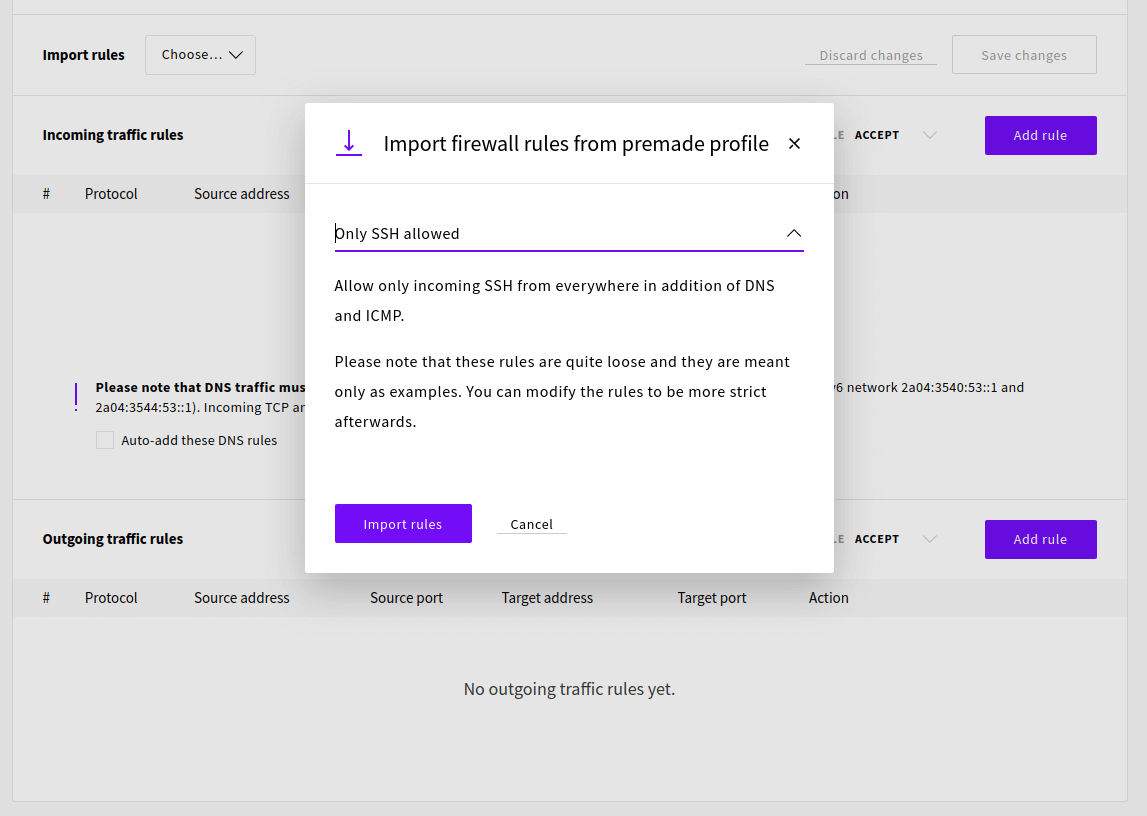This screenshot has width=1147, height=816.
Task: Add rule to Incoming traffic rules
Action: (1040, 135)
